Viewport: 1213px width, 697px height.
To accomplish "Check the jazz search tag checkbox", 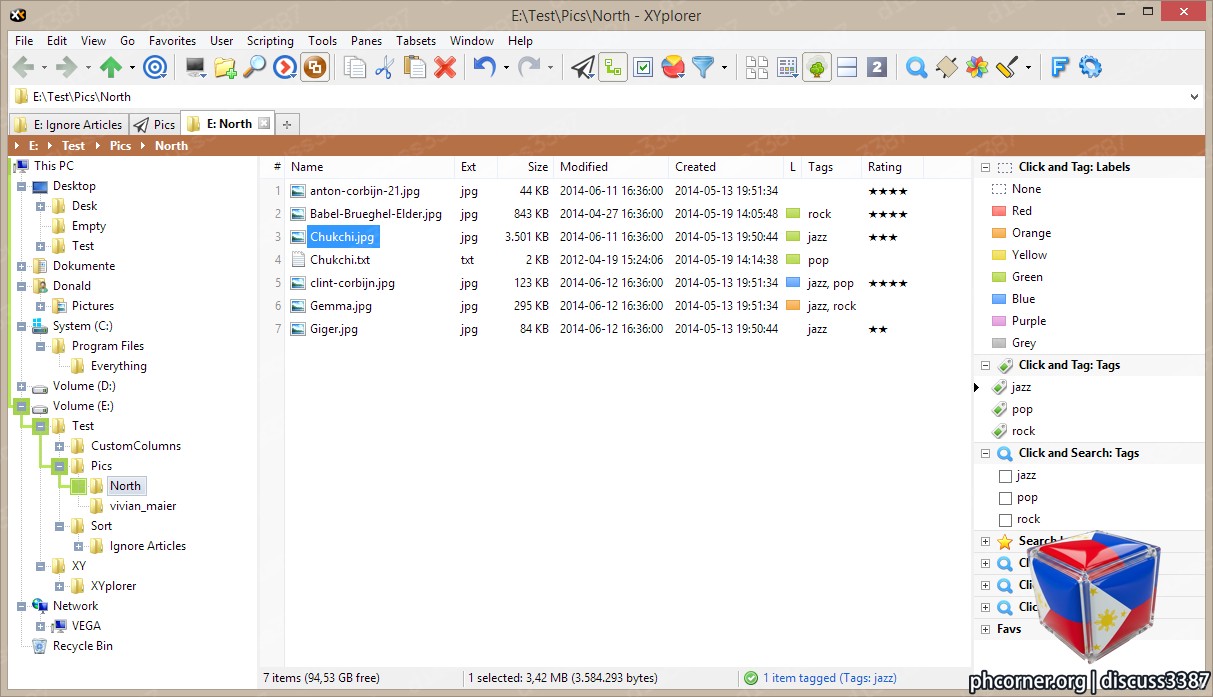I will click(1006, 476).
